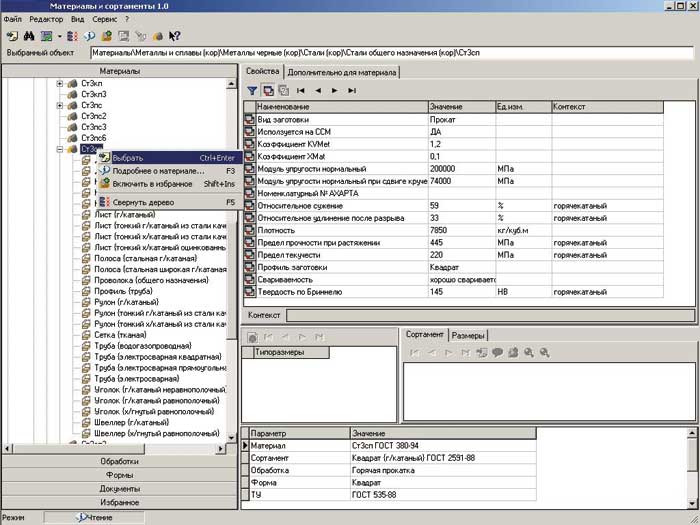The height and width of the screenshot is (525, 700).
Task: Click the What's This help cursor icon
Action: pyautogui.click(x=175, y=36)
